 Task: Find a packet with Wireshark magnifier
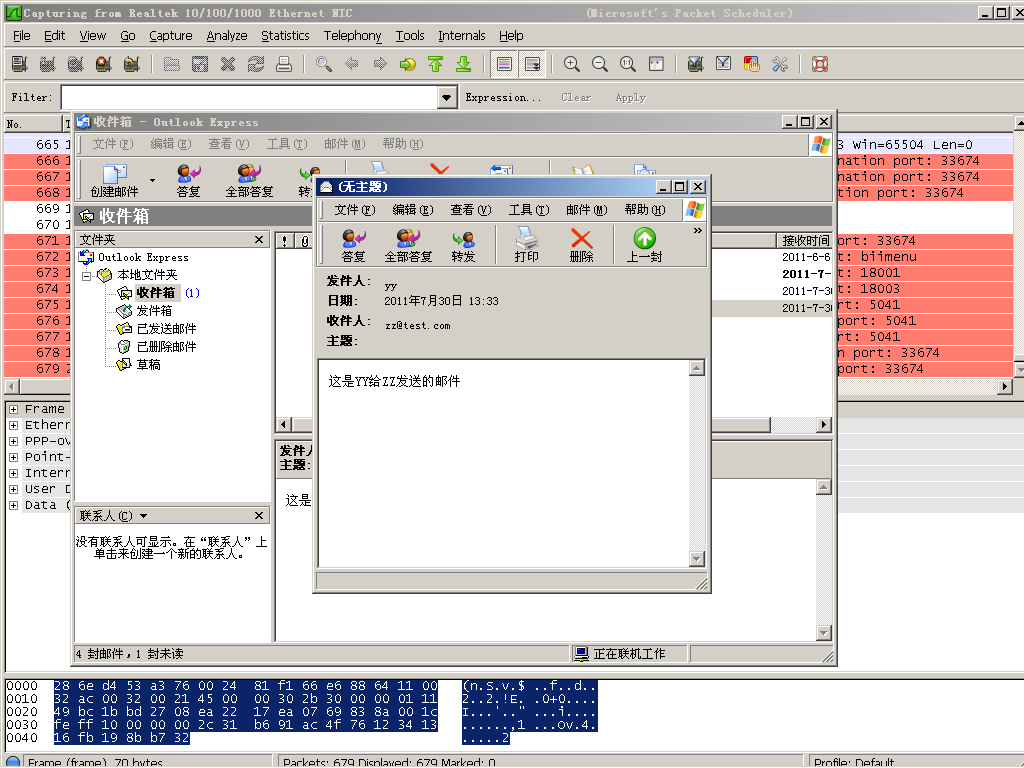coord(324,64)
